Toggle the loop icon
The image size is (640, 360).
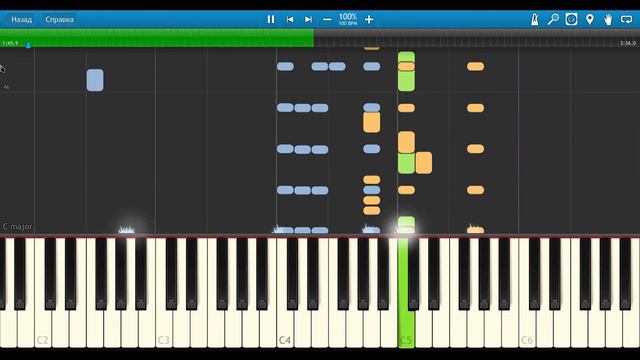coord(627,19)
